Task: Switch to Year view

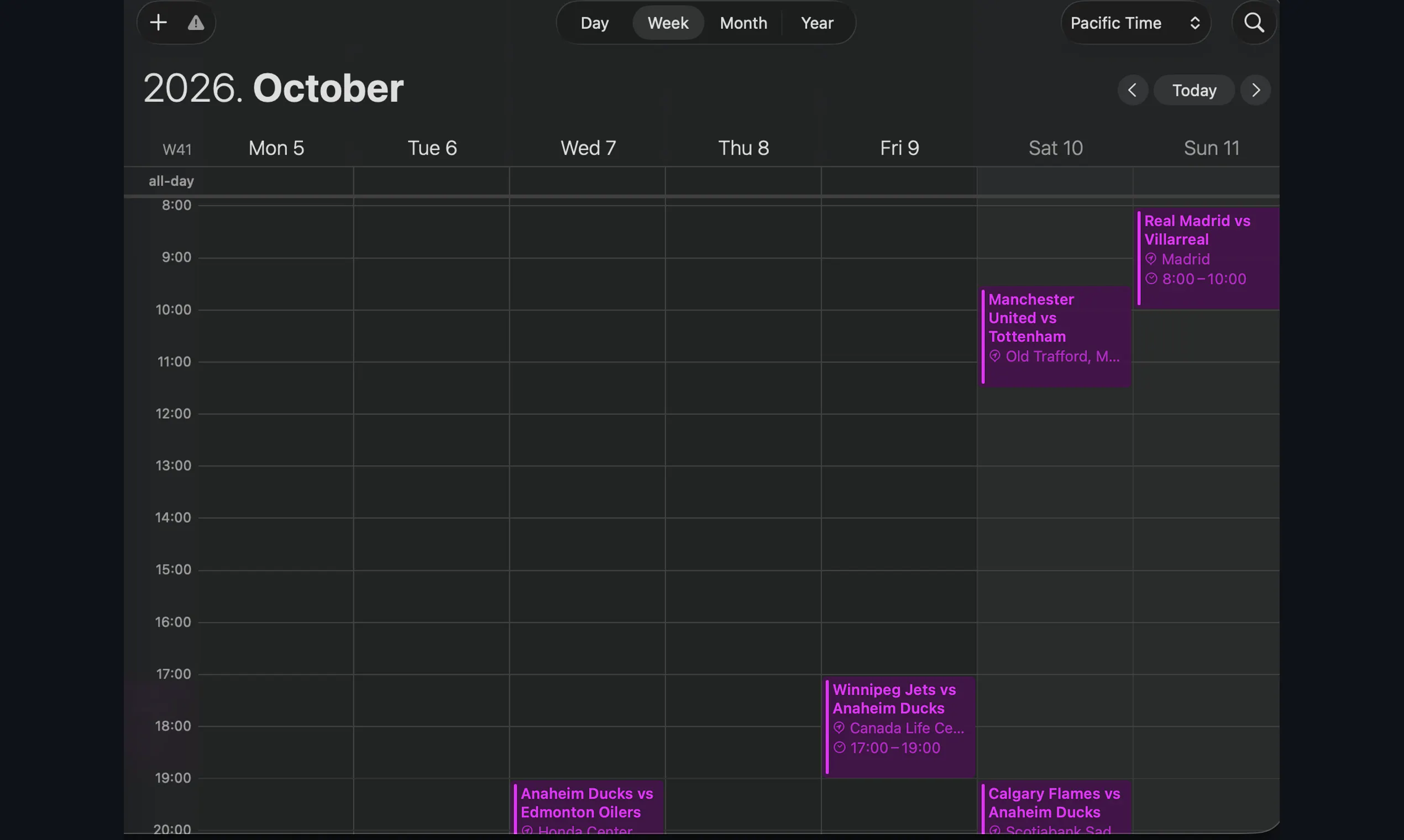Action: (x=817, y=23)
